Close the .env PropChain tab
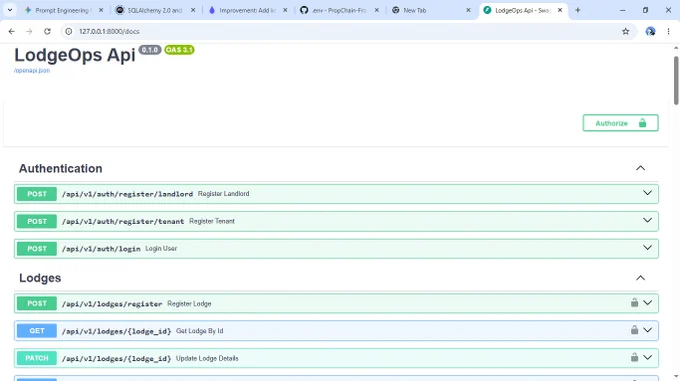Viewport: 680px width, 381px height. (x=376, y=10)
